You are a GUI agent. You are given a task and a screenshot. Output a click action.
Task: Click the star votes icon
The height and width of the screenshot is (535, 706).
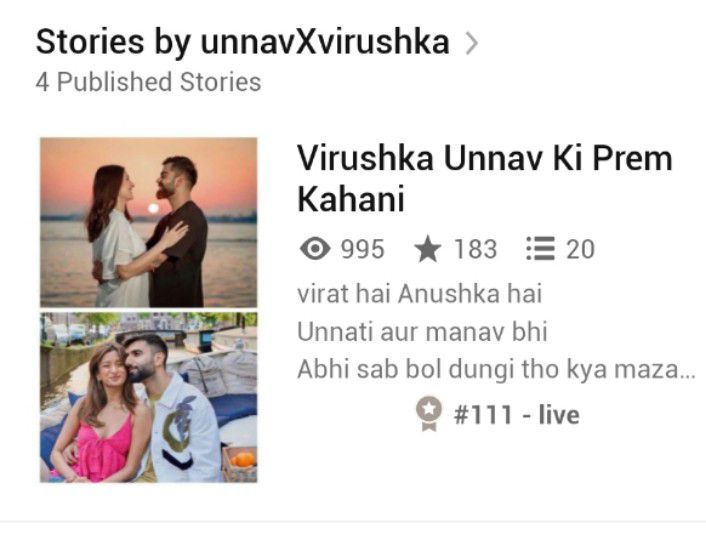click(427, 249)
